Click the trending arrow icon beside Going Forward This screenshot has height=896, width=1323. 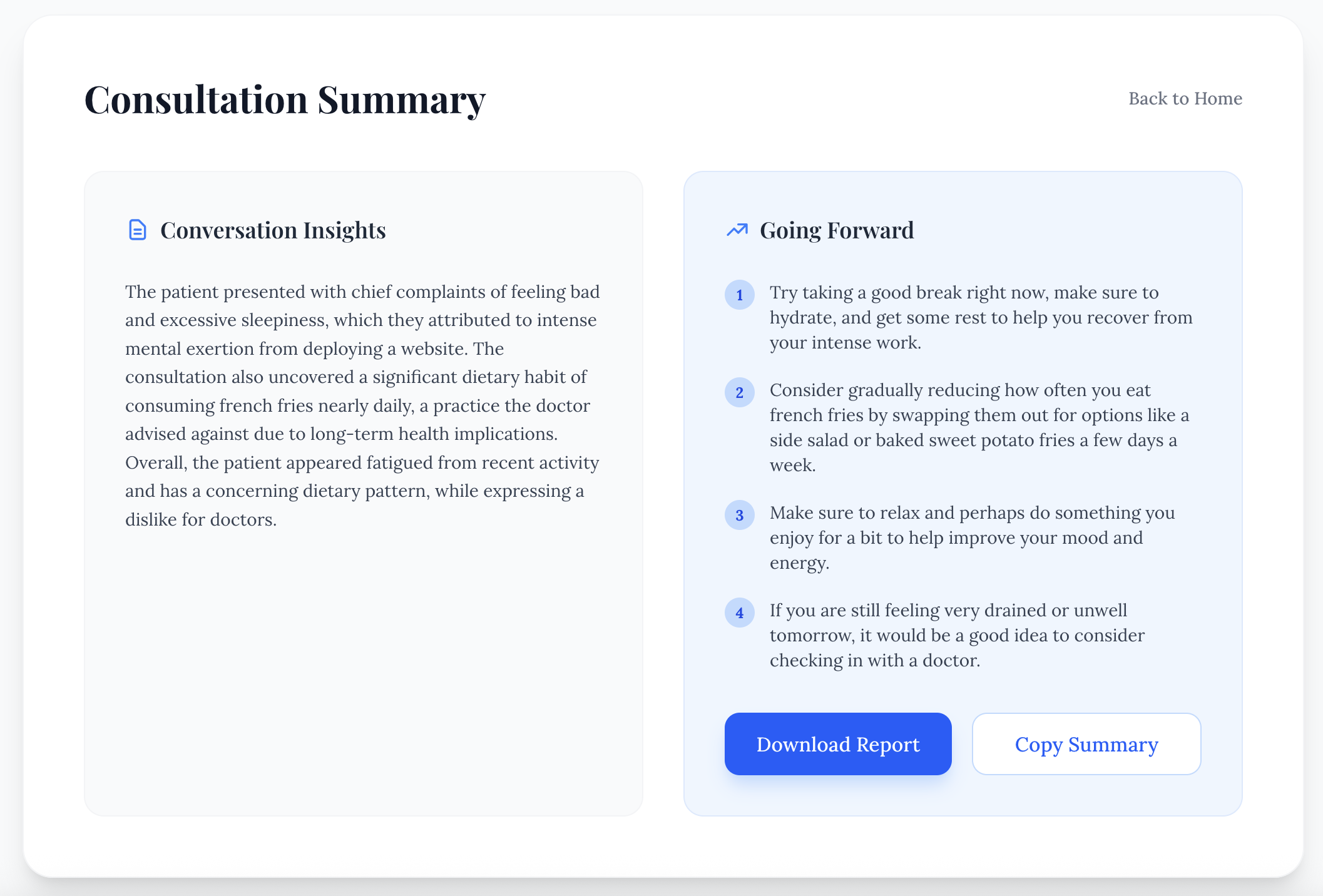pos(737,230)
